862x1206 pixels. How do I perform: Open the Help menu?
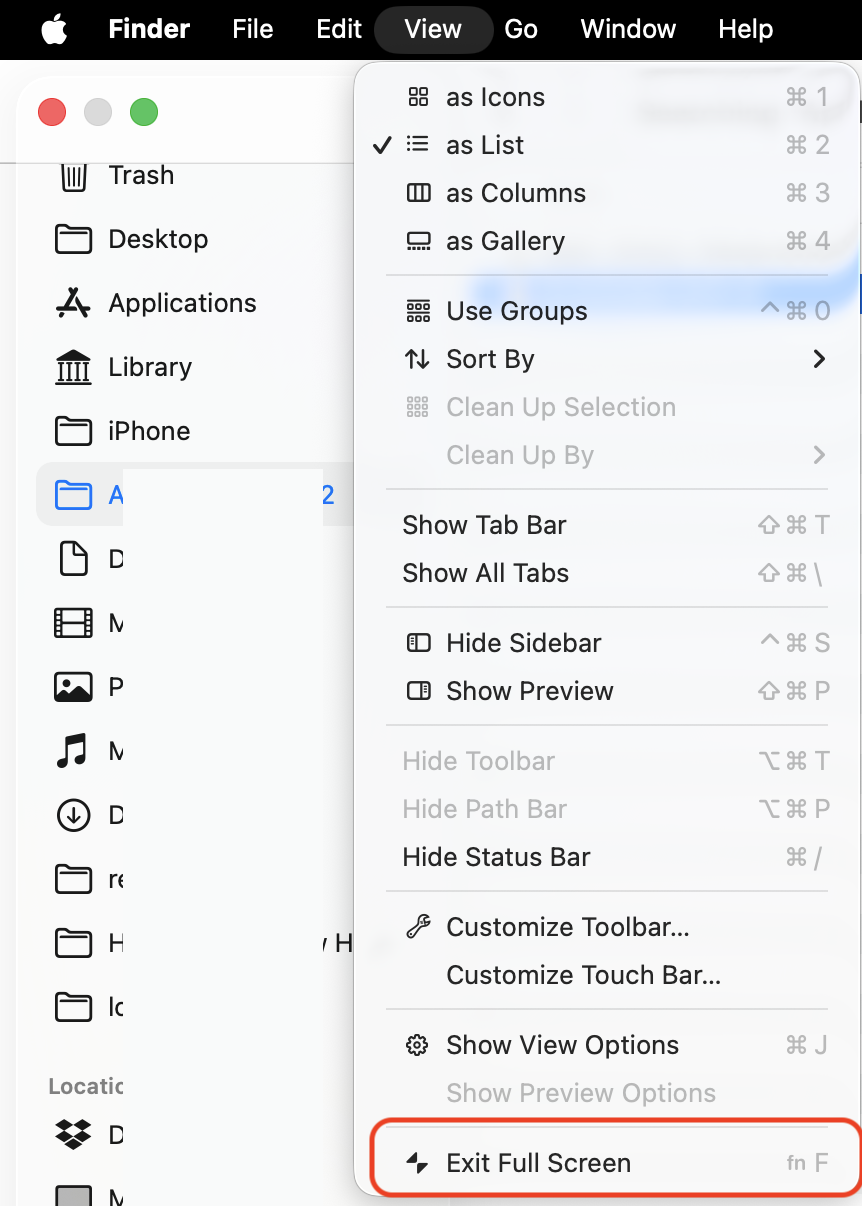[746, 29]
